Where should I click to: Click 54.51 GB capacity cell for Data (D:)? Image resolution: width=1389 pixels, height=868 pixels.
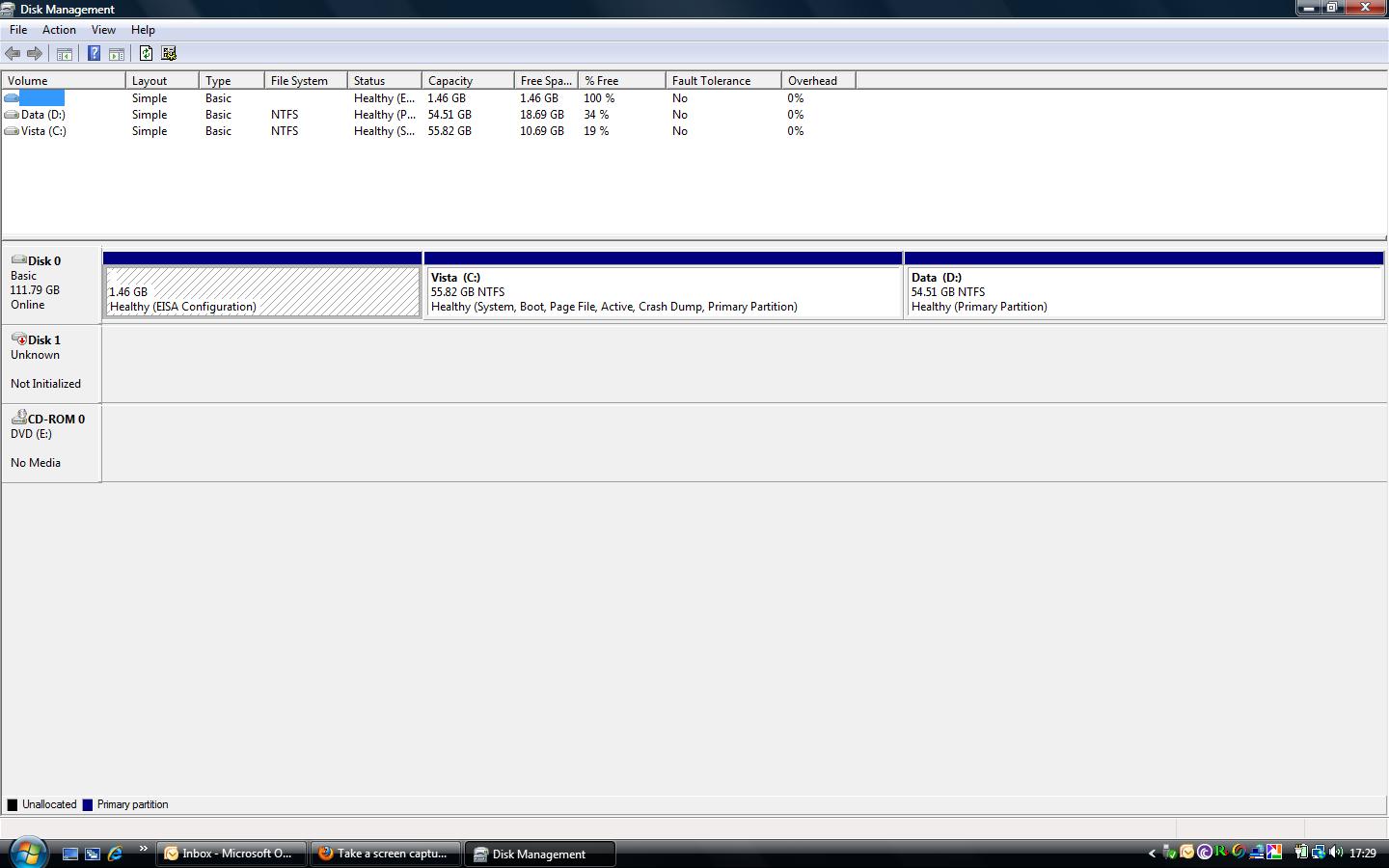449,115
